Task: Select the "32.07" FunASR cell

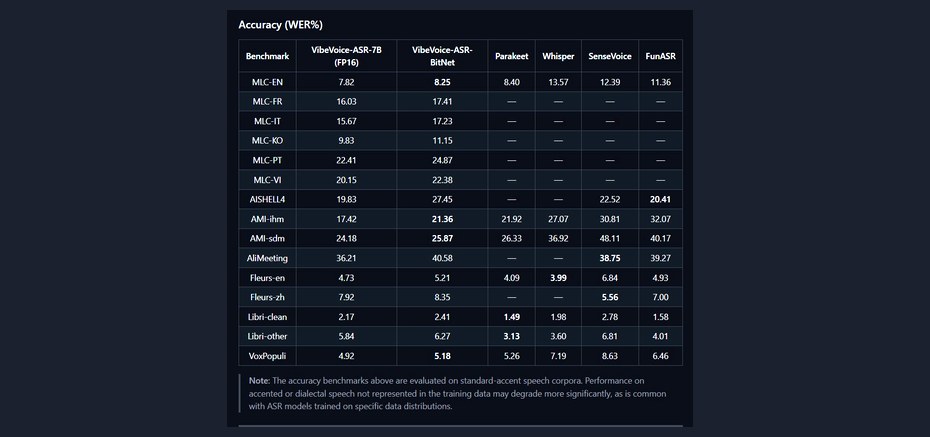Action: [x=660, y=219]
